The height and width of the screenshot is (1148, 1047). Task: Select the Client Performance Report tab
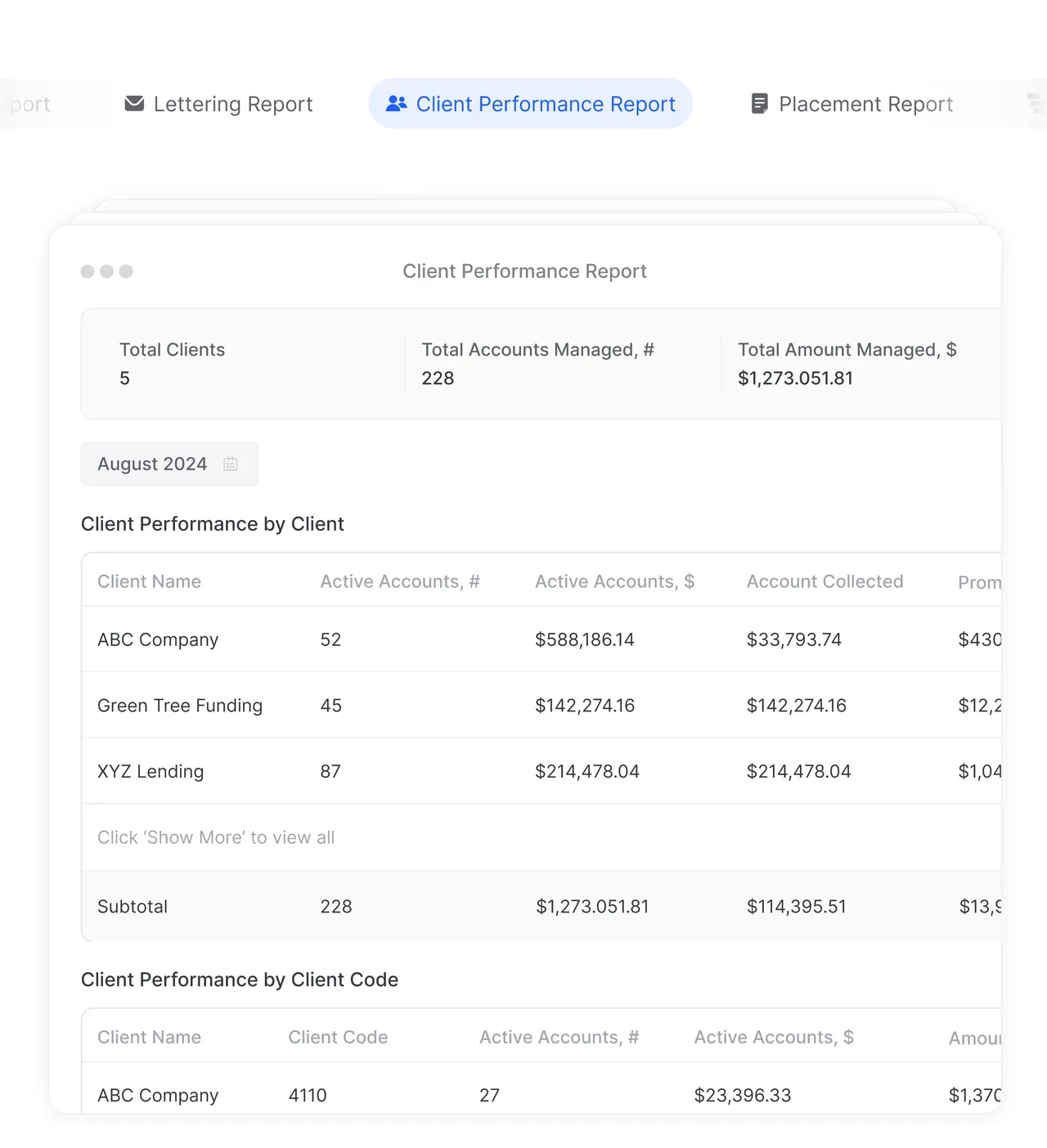[530, 104]
